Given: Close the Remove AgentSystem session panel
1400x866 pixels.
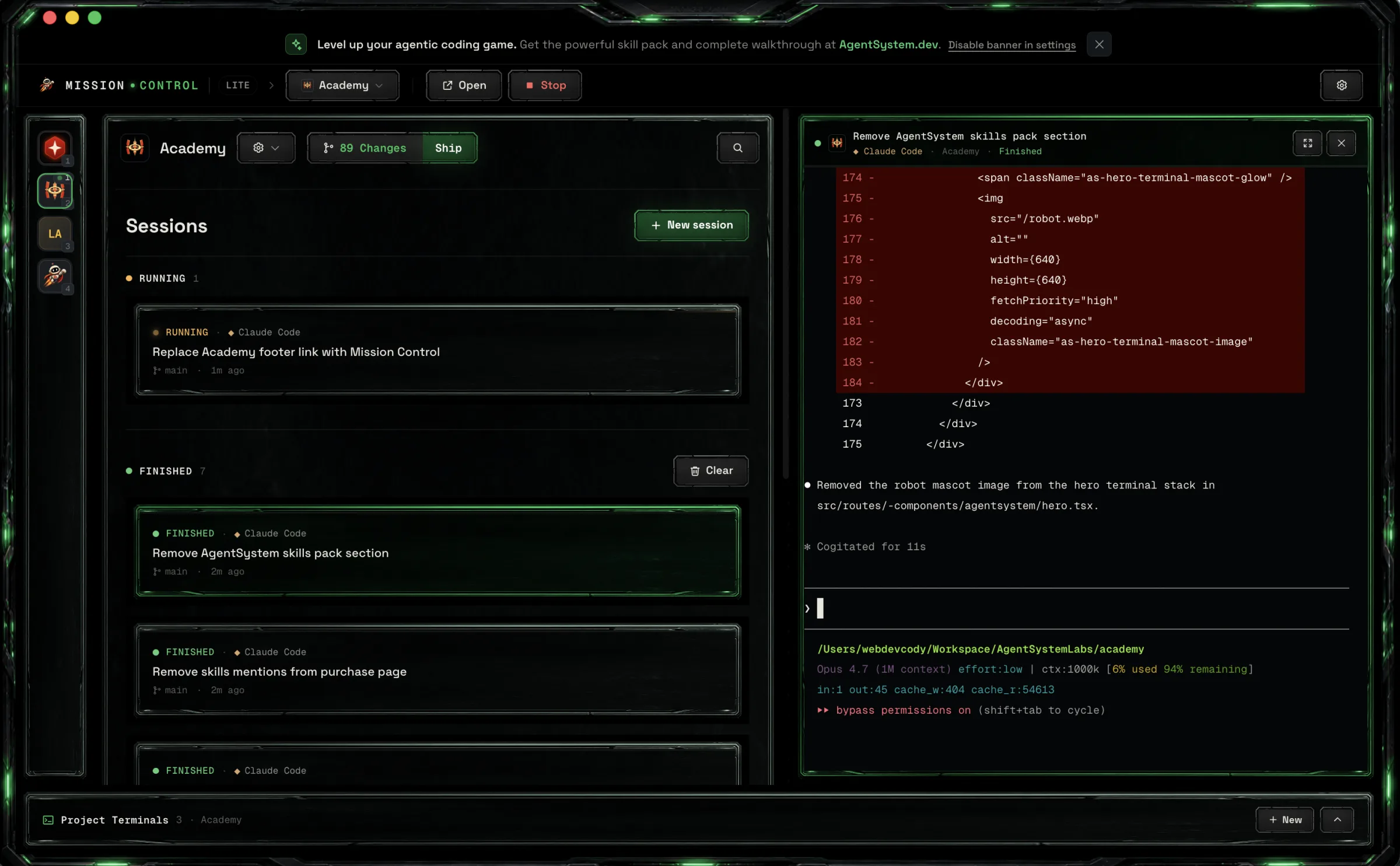Looking at the screenshot, I should 1341,143.
